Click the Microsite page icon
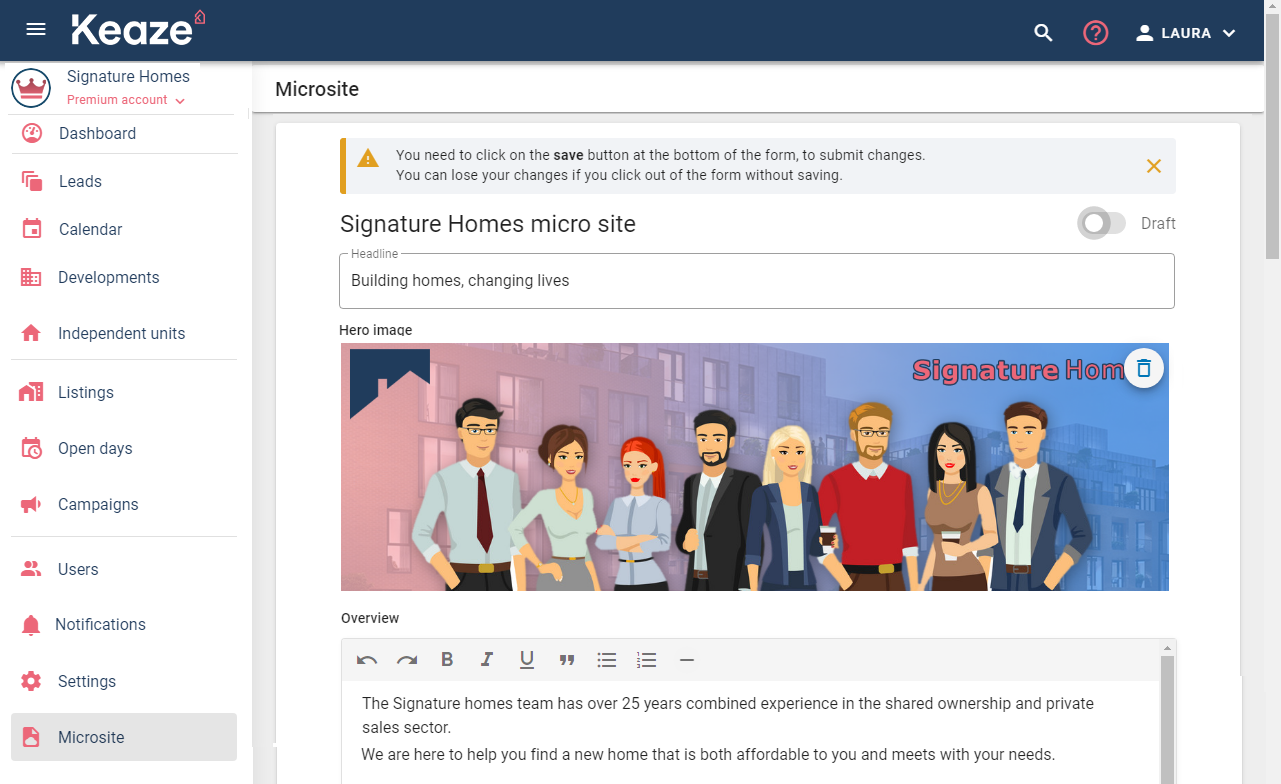1281x784 pixels. coord(31,737)
